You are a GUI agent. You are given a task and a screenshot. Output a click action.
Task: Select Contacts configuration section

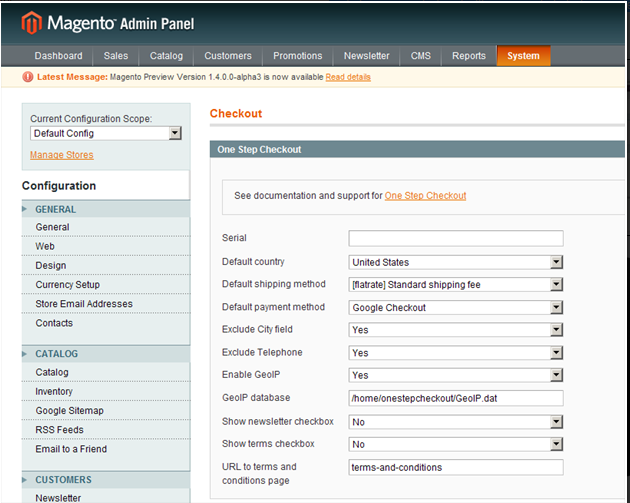click(106, 323)
